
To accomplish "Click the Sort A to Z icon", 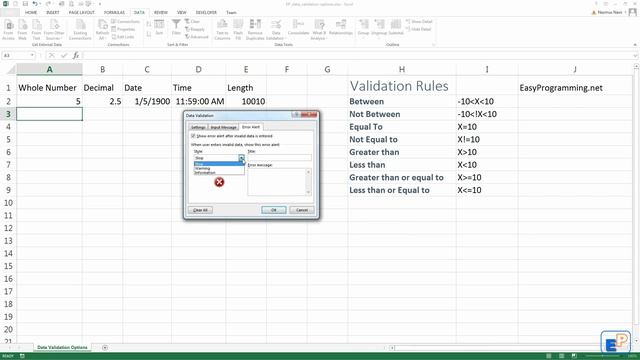I will 149,24.
